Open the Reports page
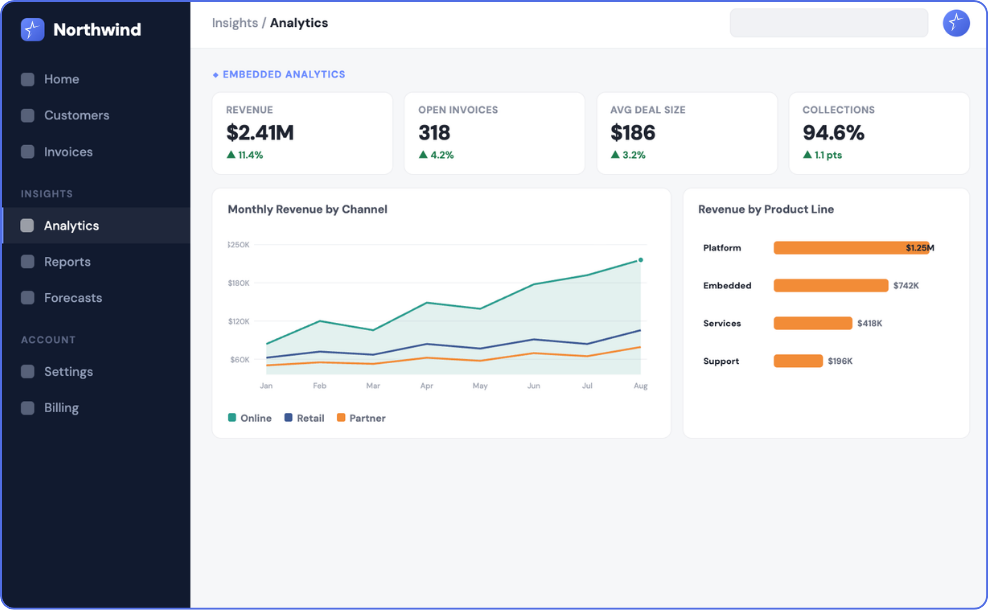Viewport: 989px width, 610px height. [96, 262]
